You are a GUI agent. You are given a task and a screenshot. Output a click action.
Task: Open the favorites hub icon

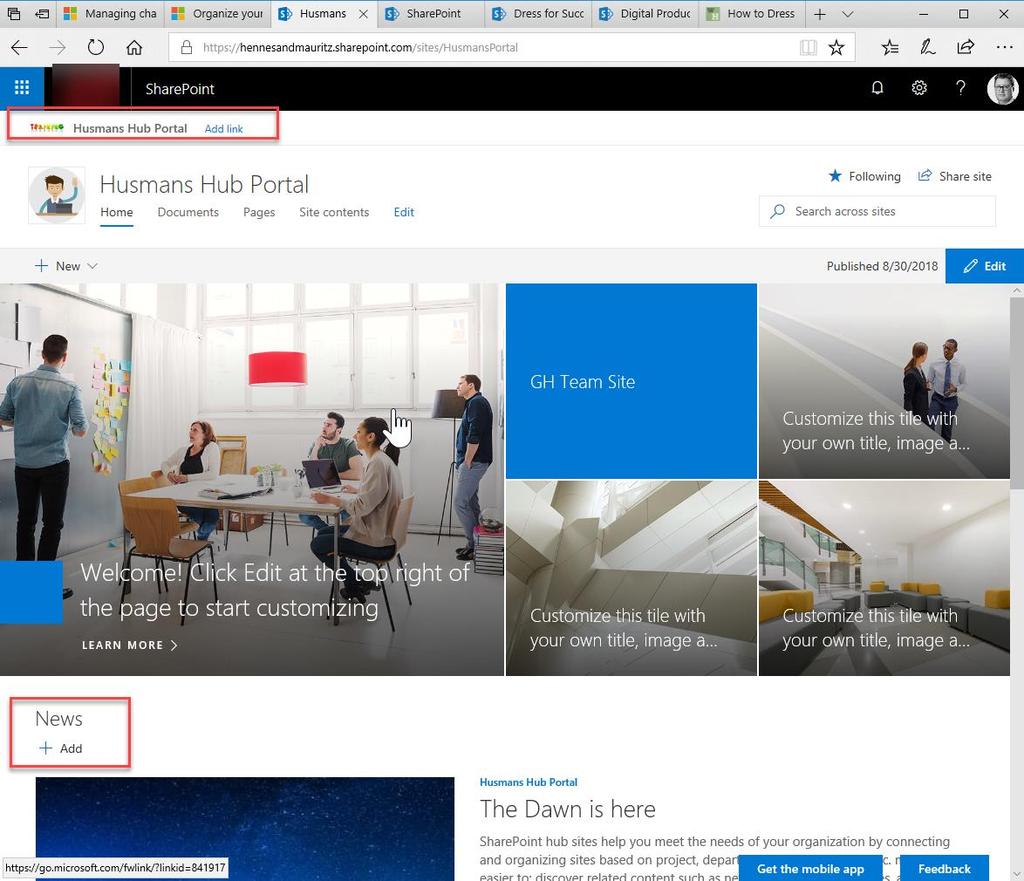(x=889, y=47)
